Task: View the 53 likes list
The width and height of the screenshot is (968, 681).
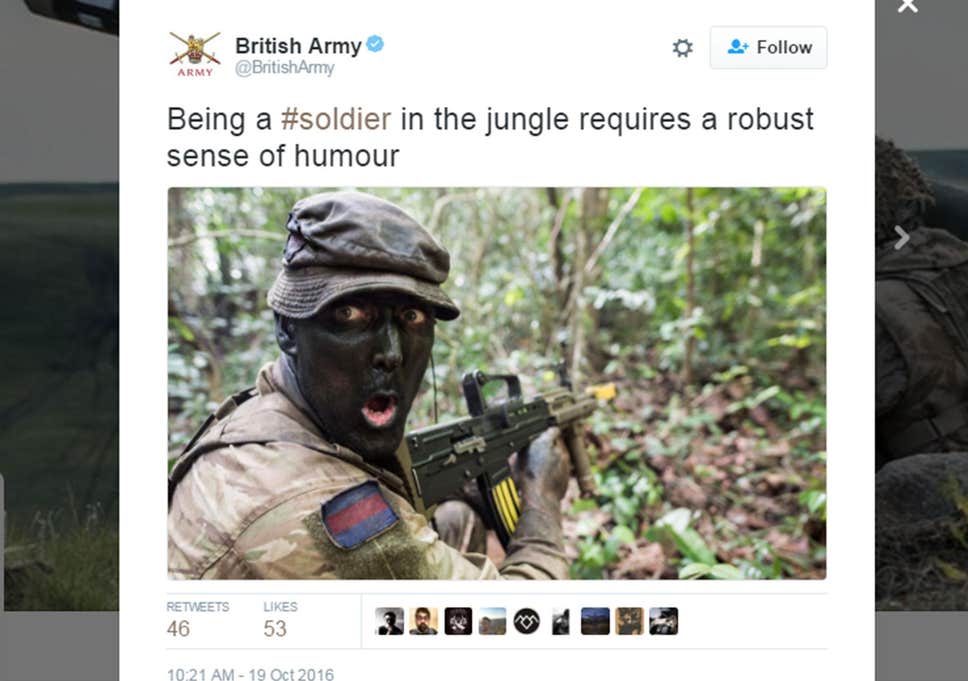Action: pyautogui.click(x=280, y=620)
